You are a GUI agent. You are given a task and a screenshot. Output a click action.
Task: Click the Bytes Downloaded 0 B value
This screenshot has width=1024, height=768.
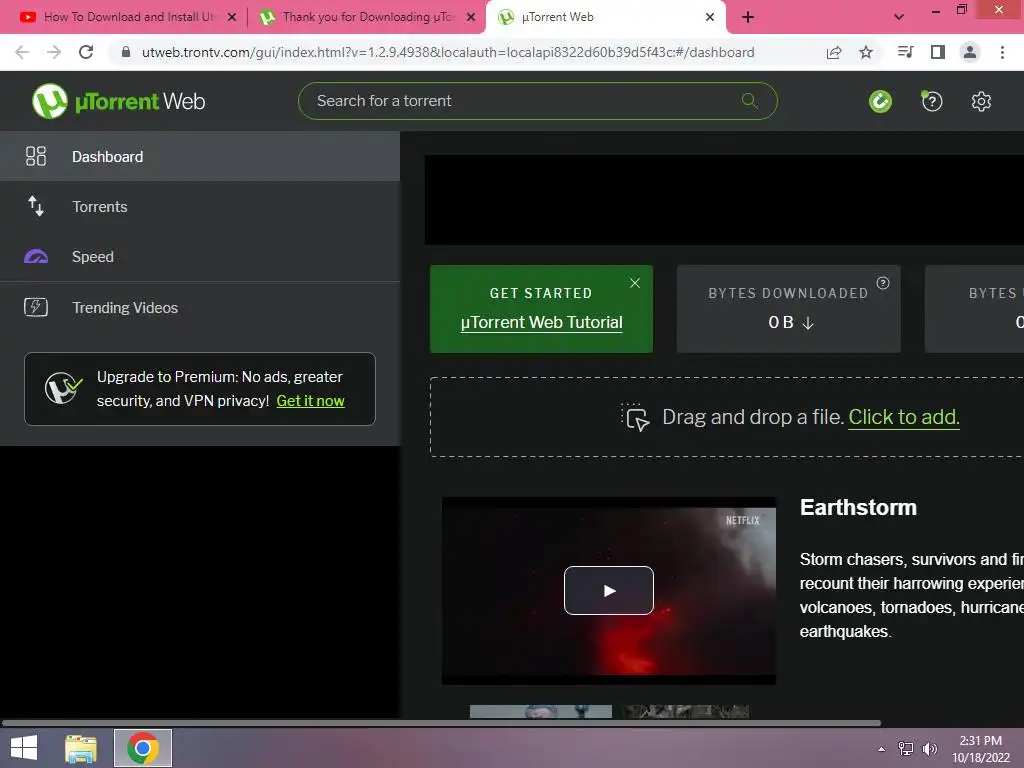click(781, 323)
